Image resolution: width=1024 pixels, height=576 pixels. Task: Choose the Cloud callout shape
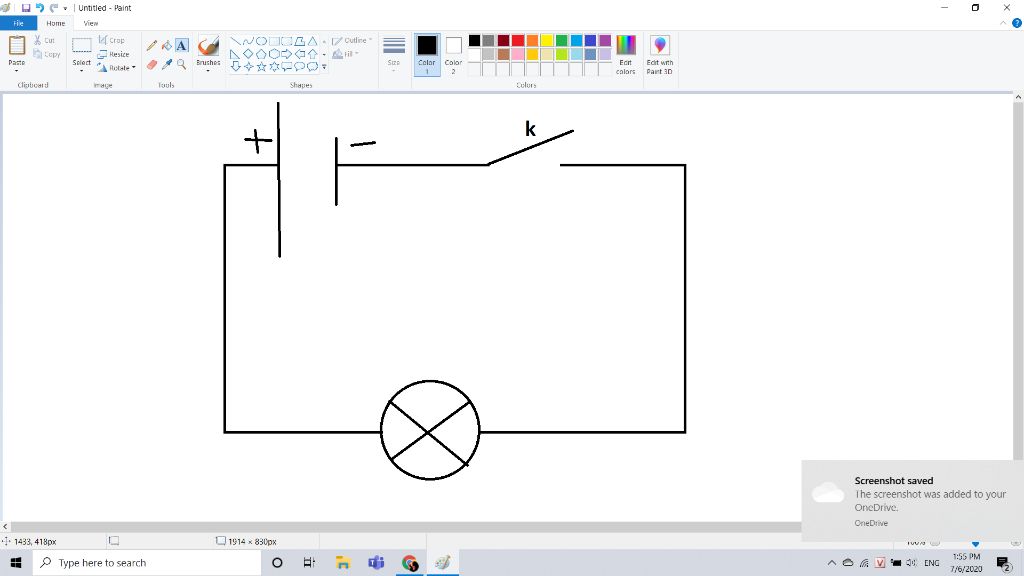[313, 66]
